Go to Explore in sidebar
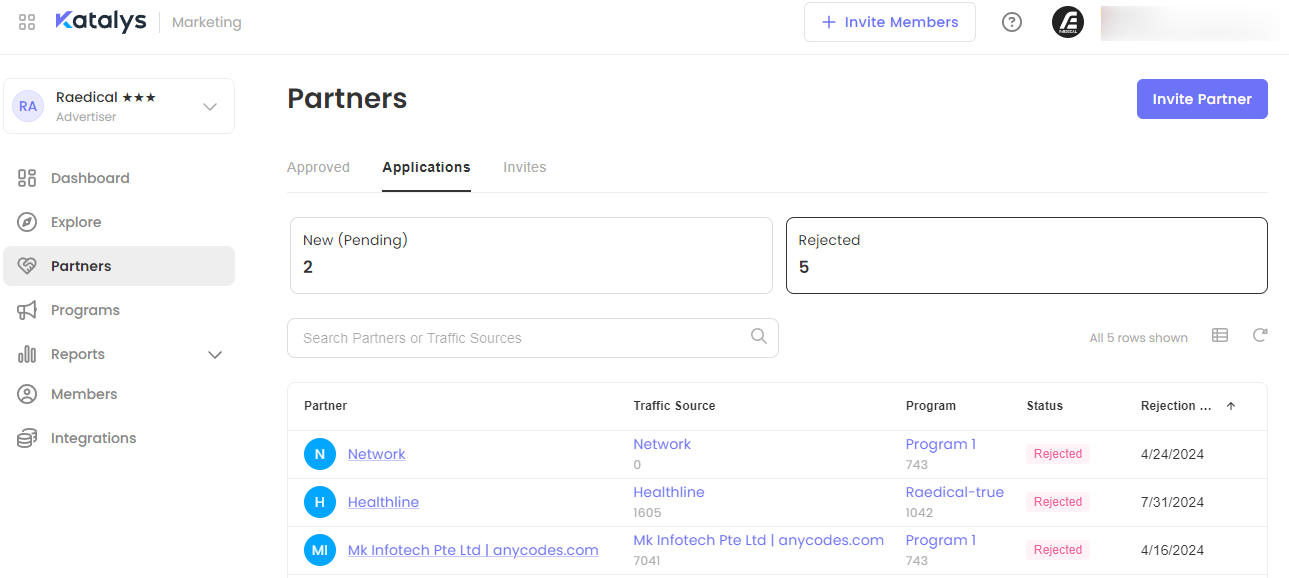 click(76, 222)
